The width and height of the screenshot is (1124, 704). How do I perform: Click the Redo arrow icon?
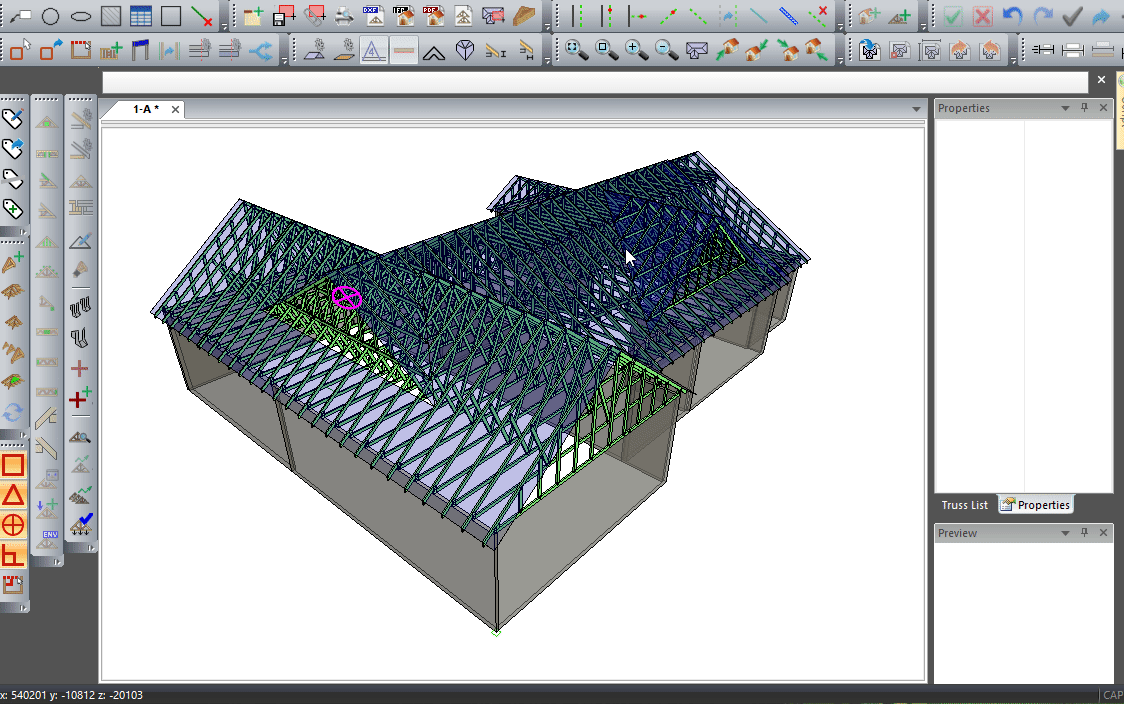tap(1043, 15)
